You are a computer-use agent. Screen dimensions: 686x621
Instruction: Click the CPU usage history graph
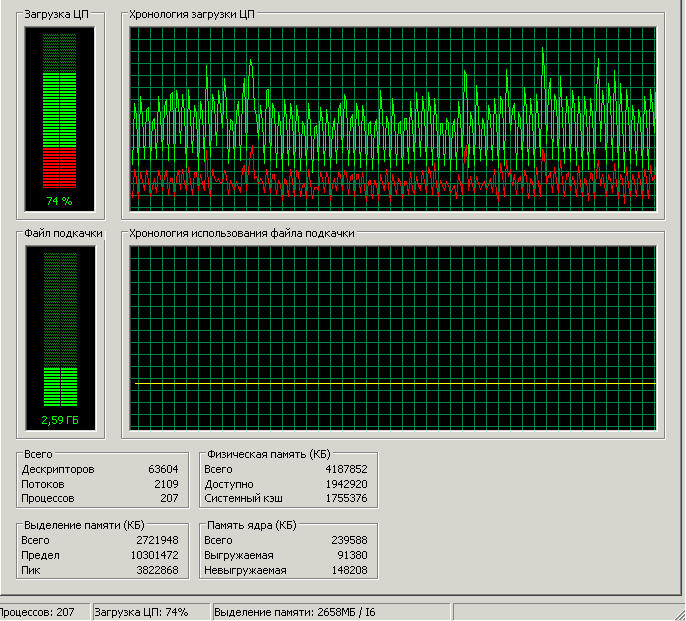tap(393, 115)
